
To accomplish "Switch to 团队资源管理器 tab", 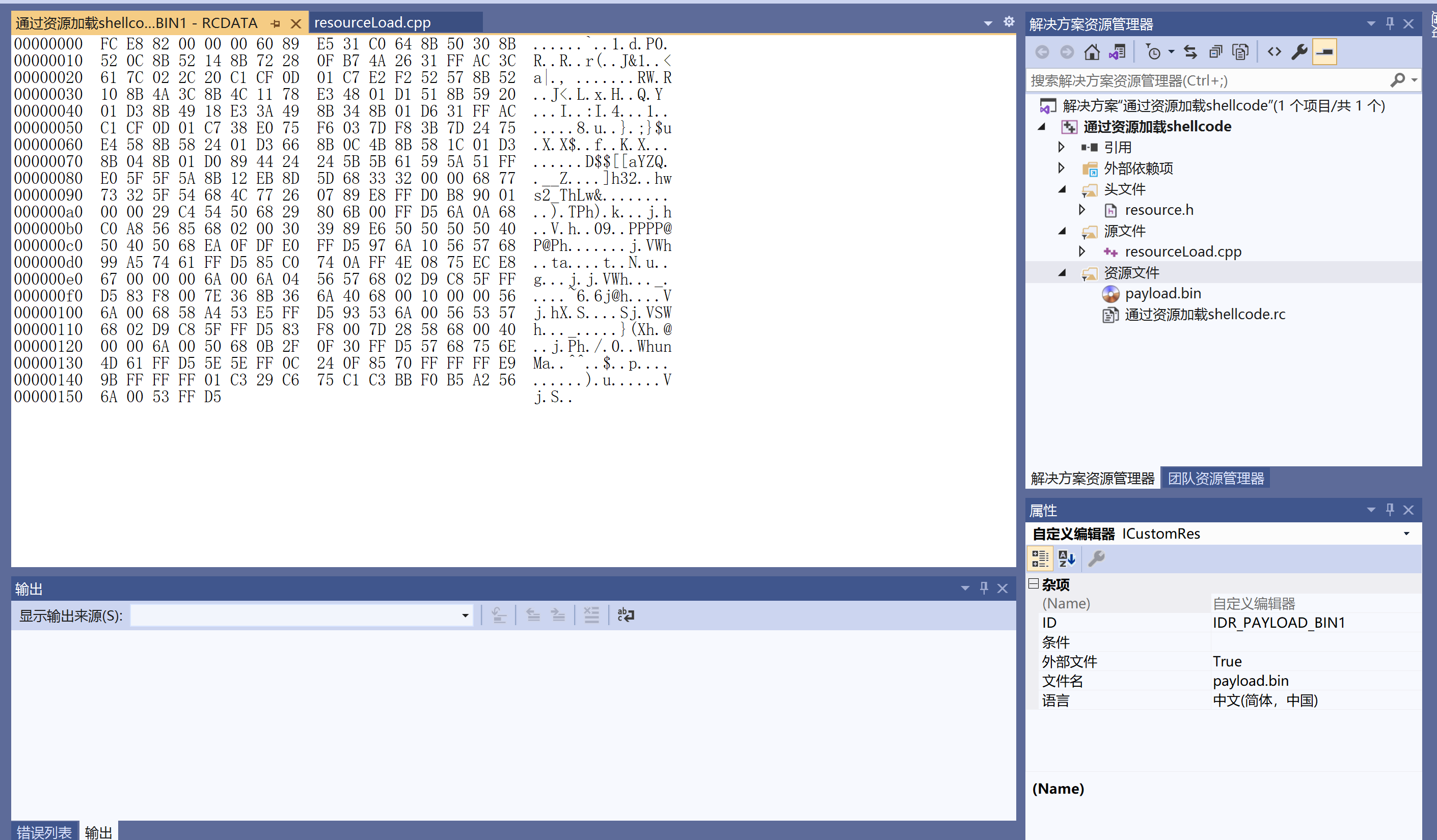I will point(1215,478).
